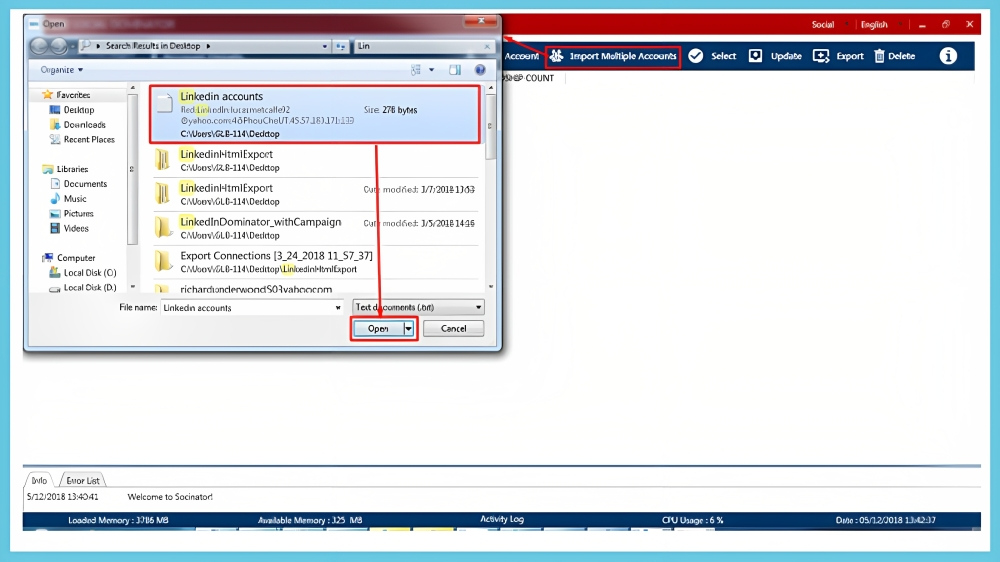Image resolution: width=1000 pixels, height=562 pixels.
Task: Select Local Disk (C:) drive
Action: pyautogui.click(x=83, y=272)
